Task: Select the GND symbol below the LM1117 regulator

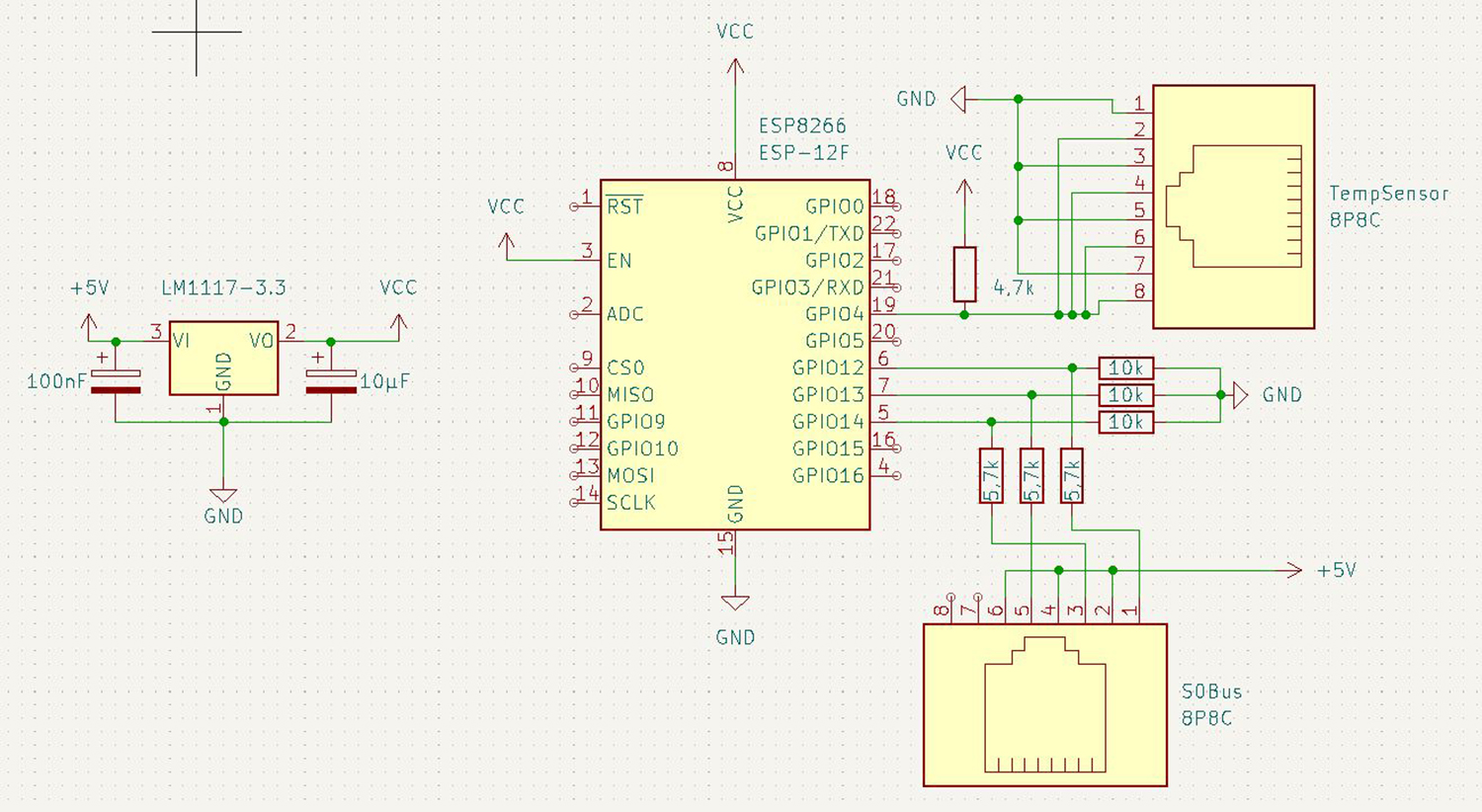Action: (x=223, y=495)
